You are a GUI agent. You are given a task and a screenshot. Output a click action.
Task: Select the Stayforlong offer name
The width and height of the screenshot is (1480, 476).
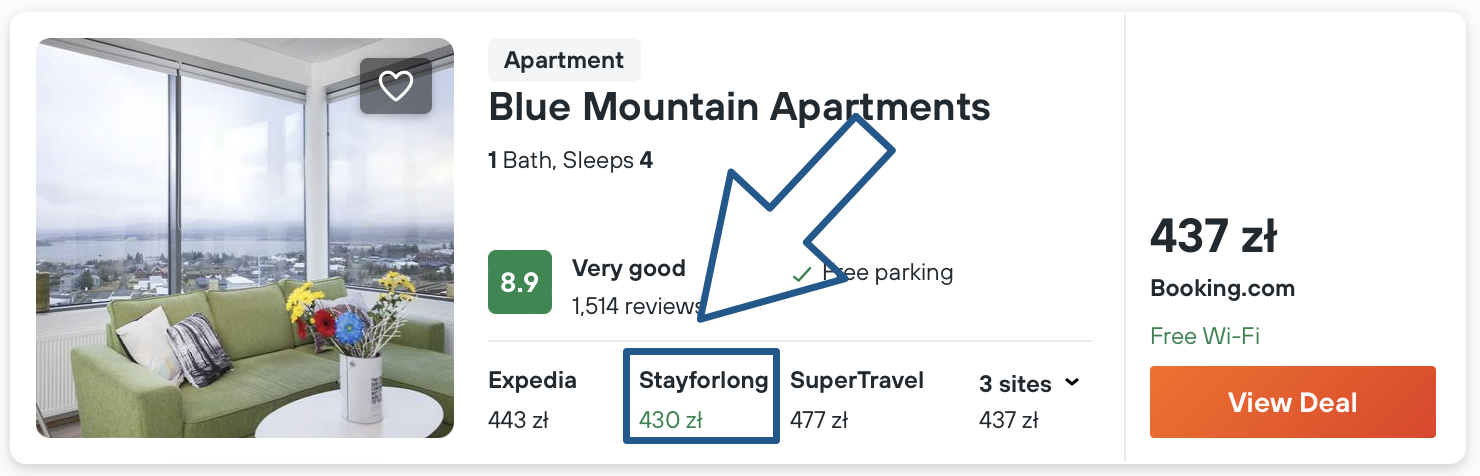click(x=703, y=381)
